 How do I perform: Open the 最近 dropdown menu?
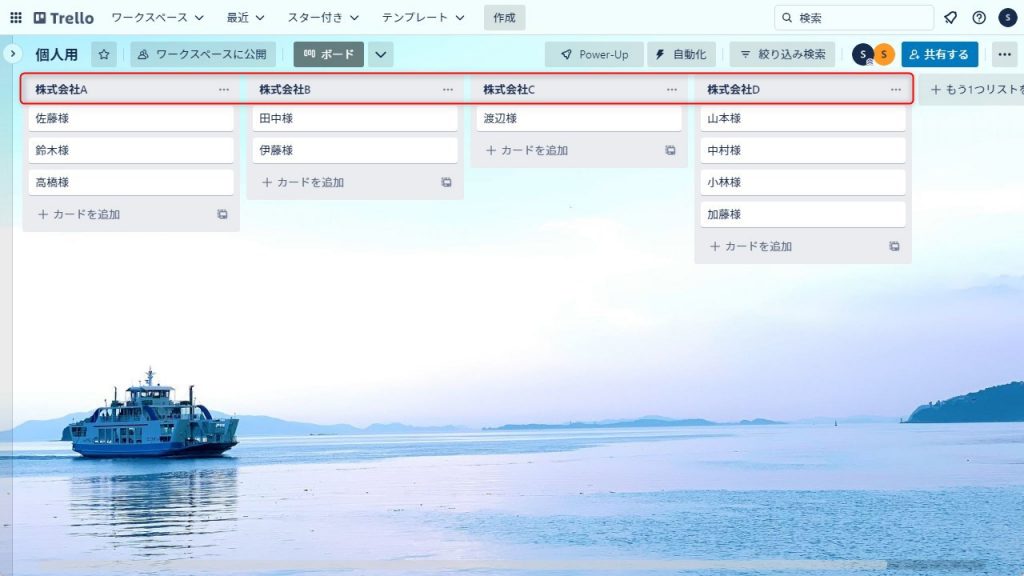pos(245,18)
